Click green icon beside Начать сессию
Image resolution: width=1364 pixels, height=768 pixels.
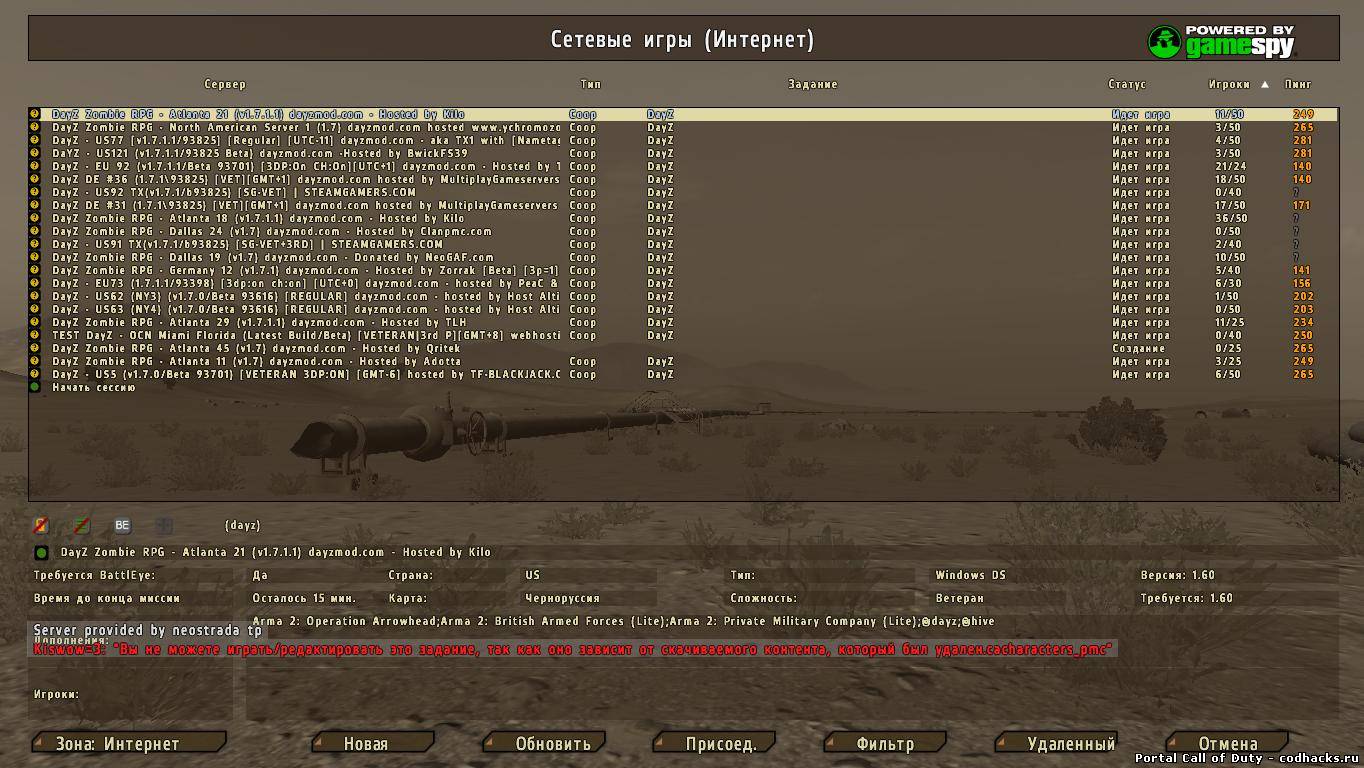pyautogui.click(x=35, y=388)
